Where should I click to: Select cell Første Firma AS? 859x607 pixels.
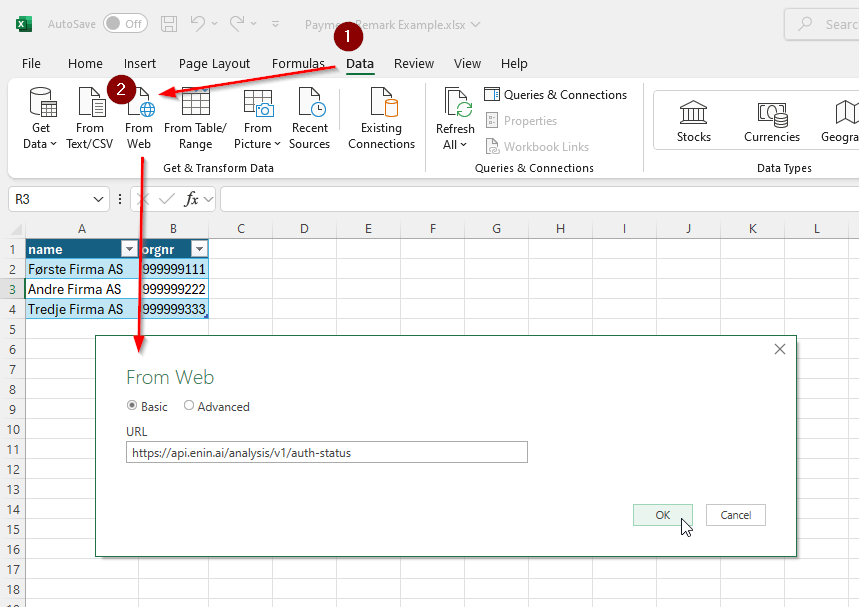(x=82, y=269)
